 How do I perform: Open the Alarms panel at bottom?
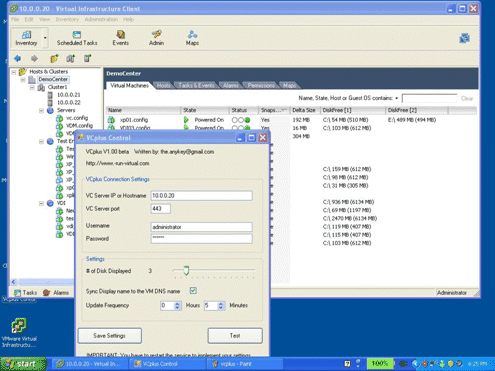tap(56, 293)
